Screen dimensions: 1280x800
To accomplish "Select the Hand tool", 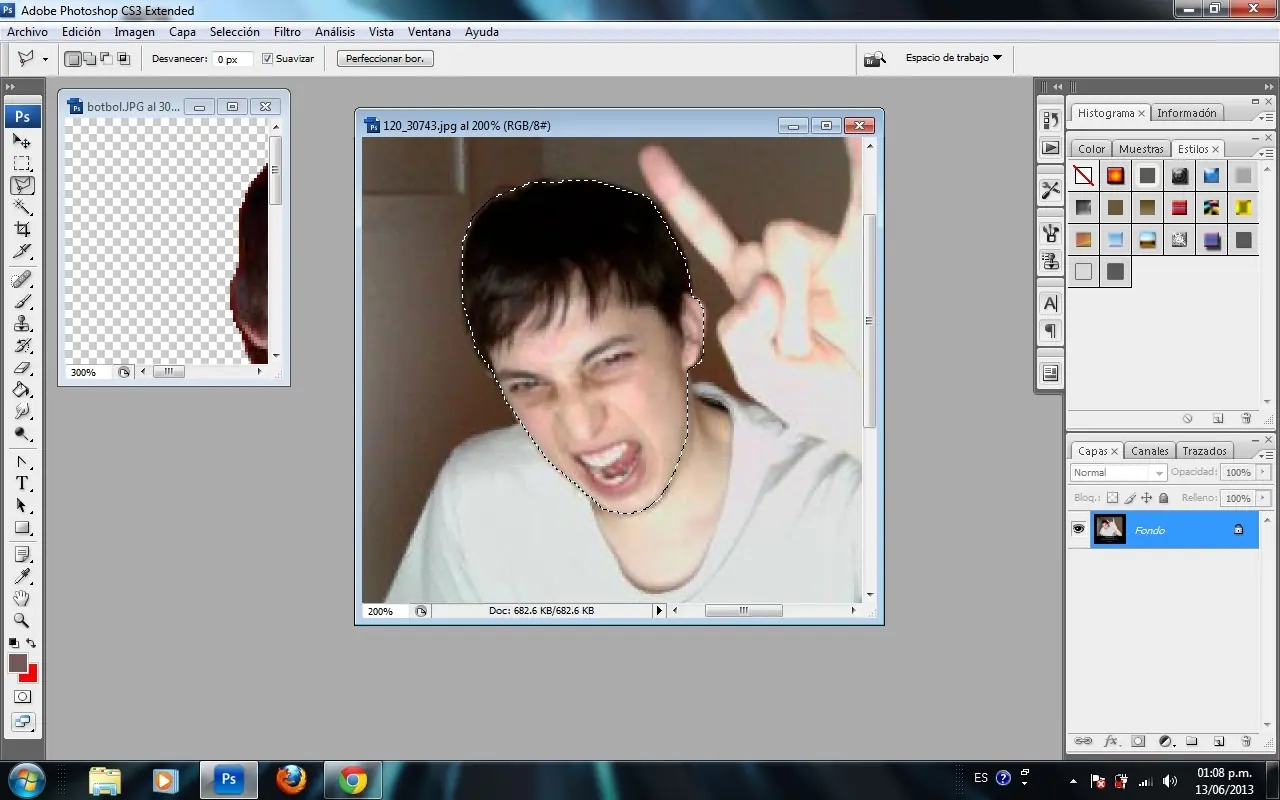I will coord(22,598).
